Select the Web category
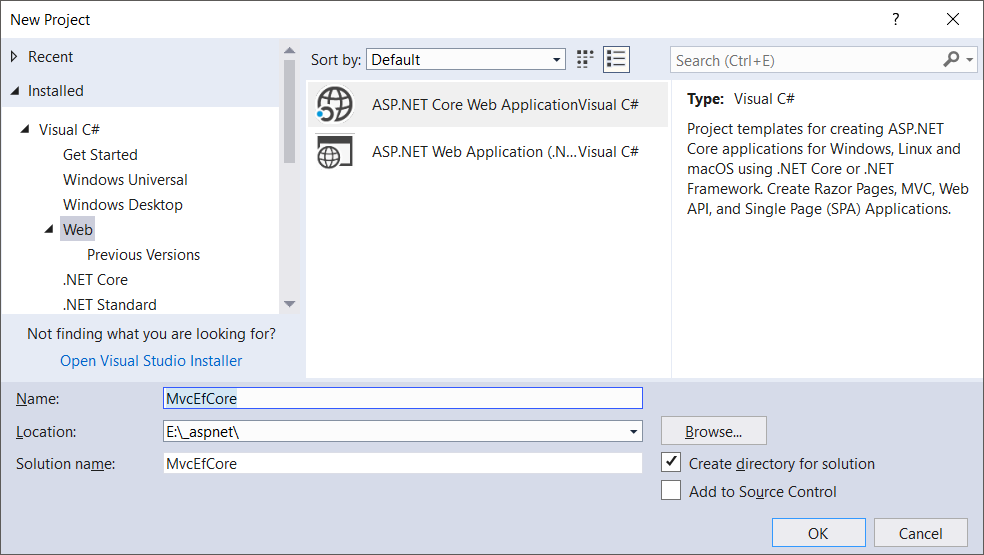The height and width of the screenshot is (555, 984). (x=78, y=230)
